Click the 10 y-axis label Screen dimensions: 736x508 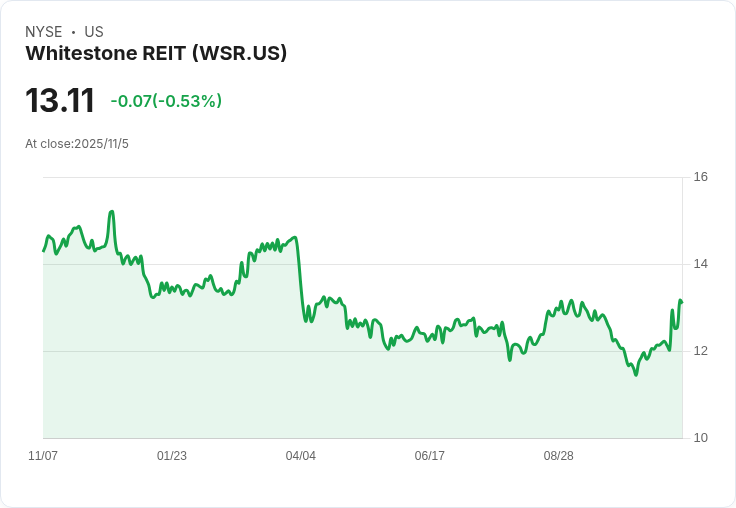[701, 438]
